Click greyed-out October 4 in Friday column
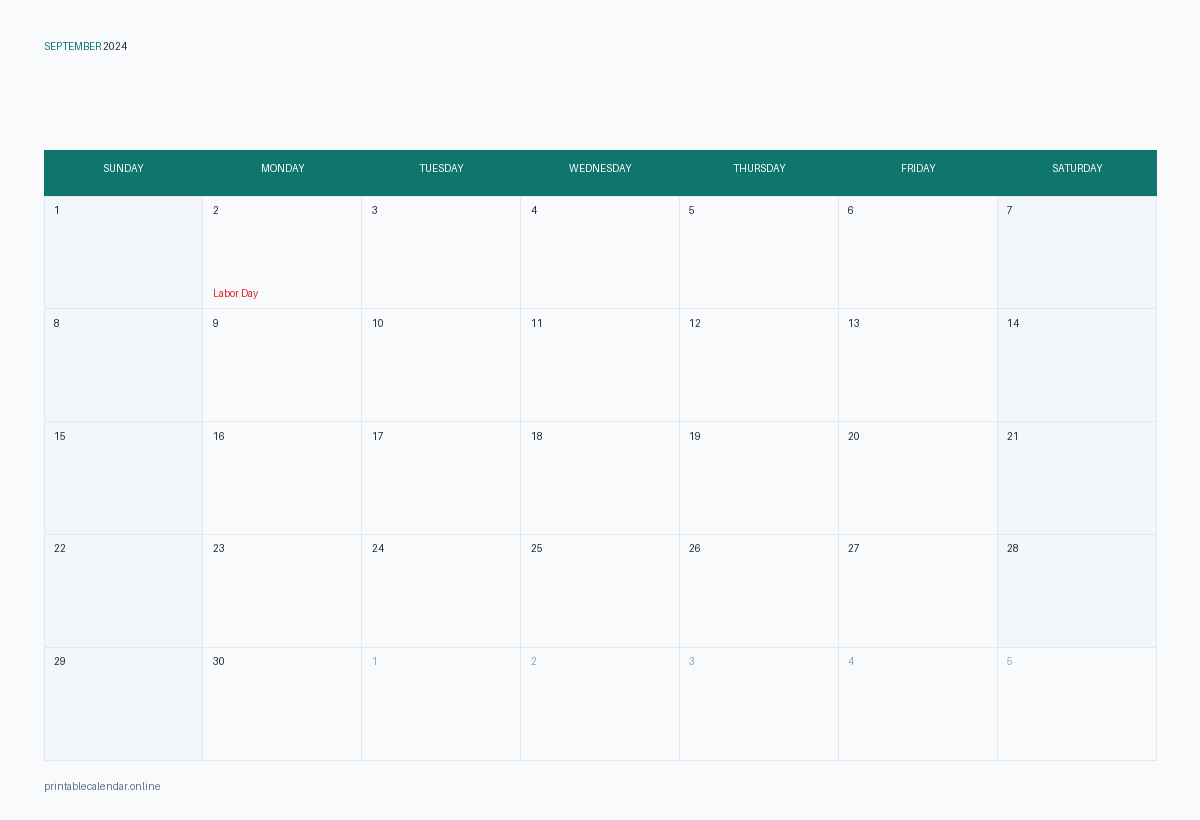1200x820 pixels. [x=851, y=661]
